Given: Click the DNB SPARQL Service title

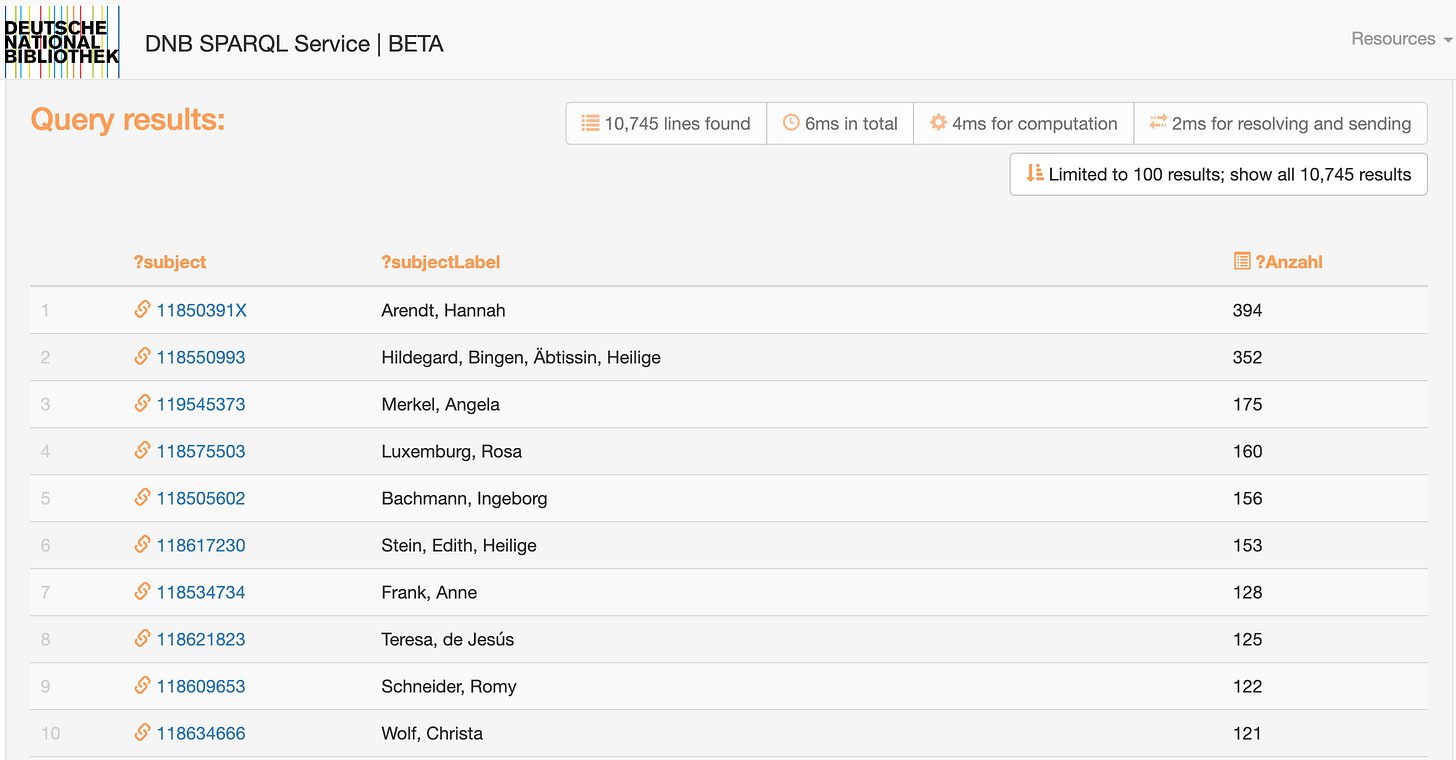Looking at the screenshot, I should [x=294, y=44].
